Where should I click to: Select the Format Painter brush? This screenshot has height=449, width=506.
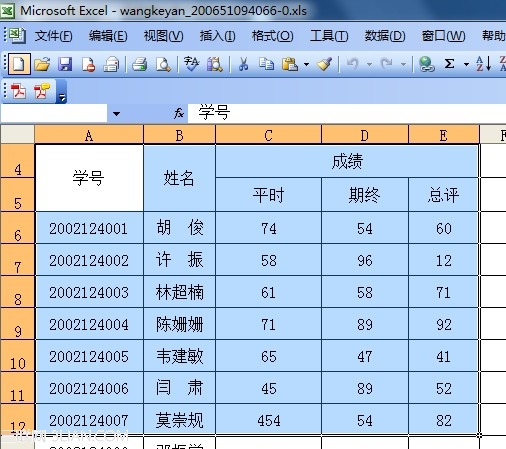[324, 64]
